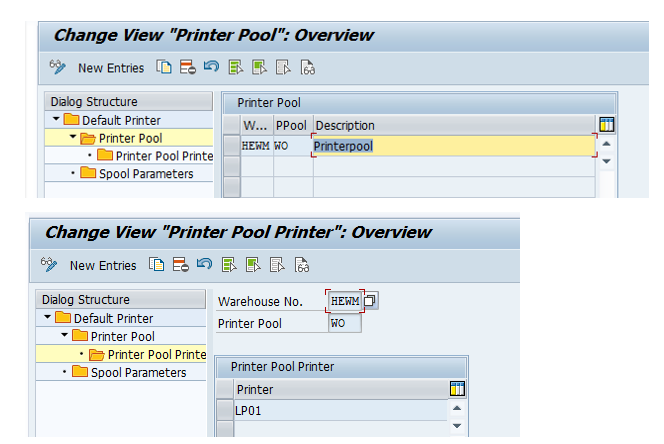
Task: Click the HEWM warehouse cell in Printer Pool table
Action: pos(257,146)
